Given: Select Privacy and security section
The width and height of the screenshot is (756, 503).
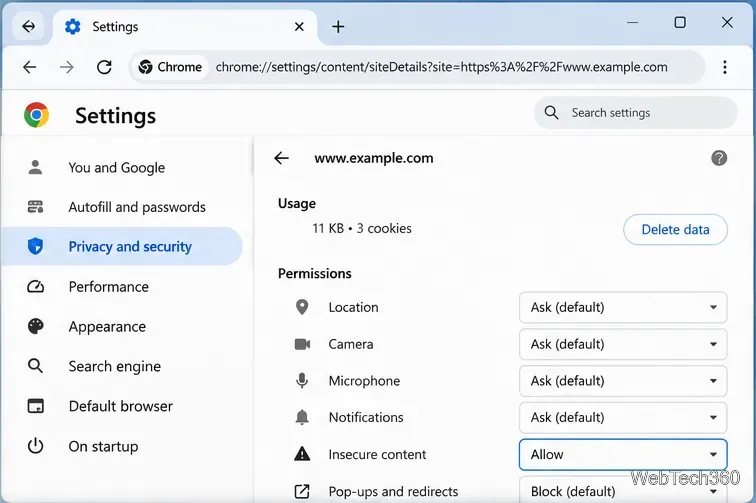Looking at the screenshot, I should pos(122,246).
